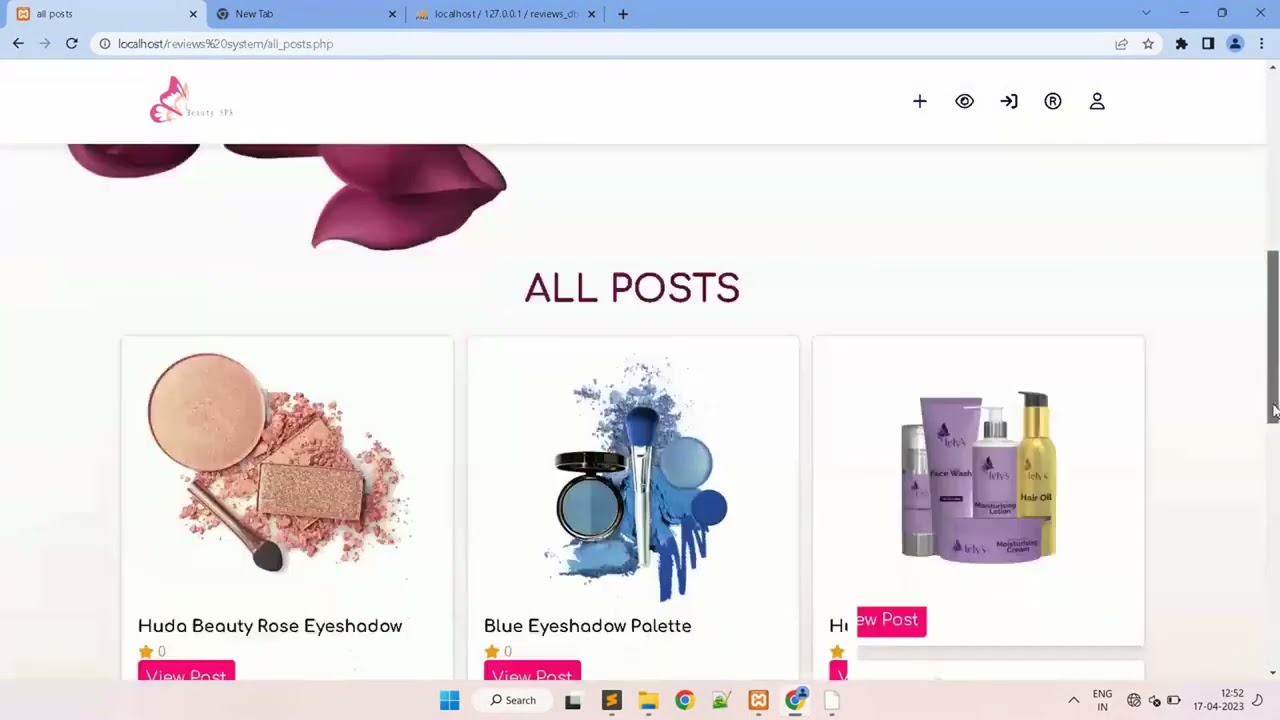Close the all posts tab
Viewport: 1280px width, 720px height.
193,14
